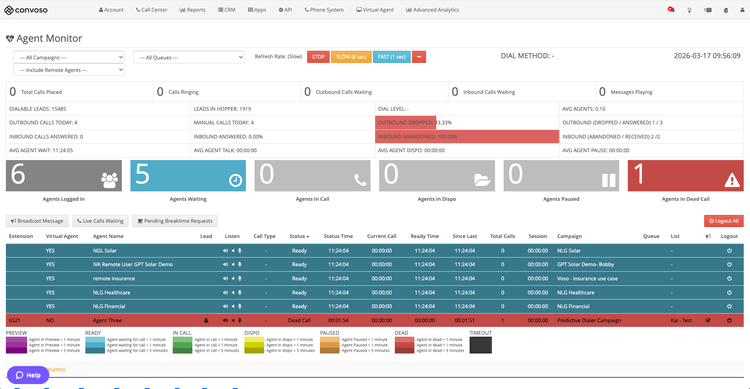The height and width of the screenshot is (389, 750).
Task: Click the Agents Waiting tile
Action: 188,176
